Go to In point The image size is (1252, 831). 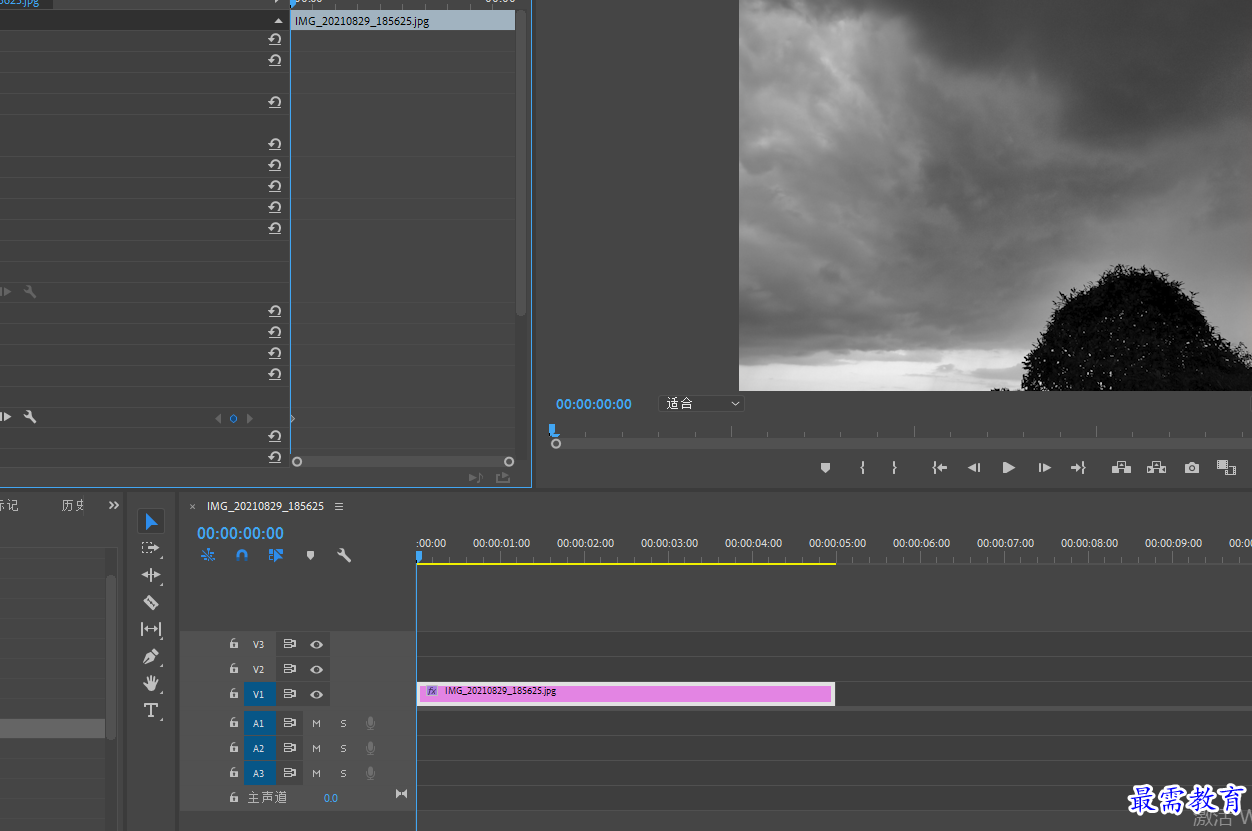(939, 467)
